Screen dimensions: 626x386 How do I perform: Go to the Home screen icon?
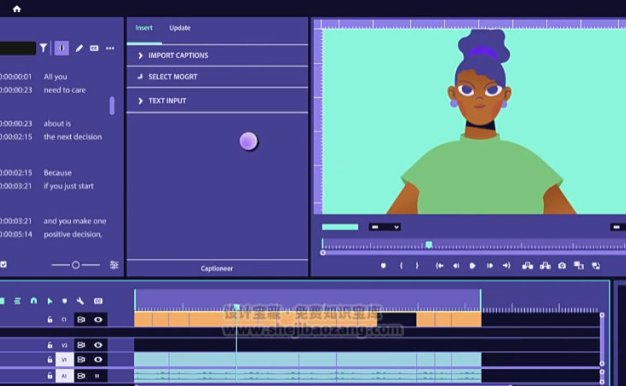(x=17, y=9)
